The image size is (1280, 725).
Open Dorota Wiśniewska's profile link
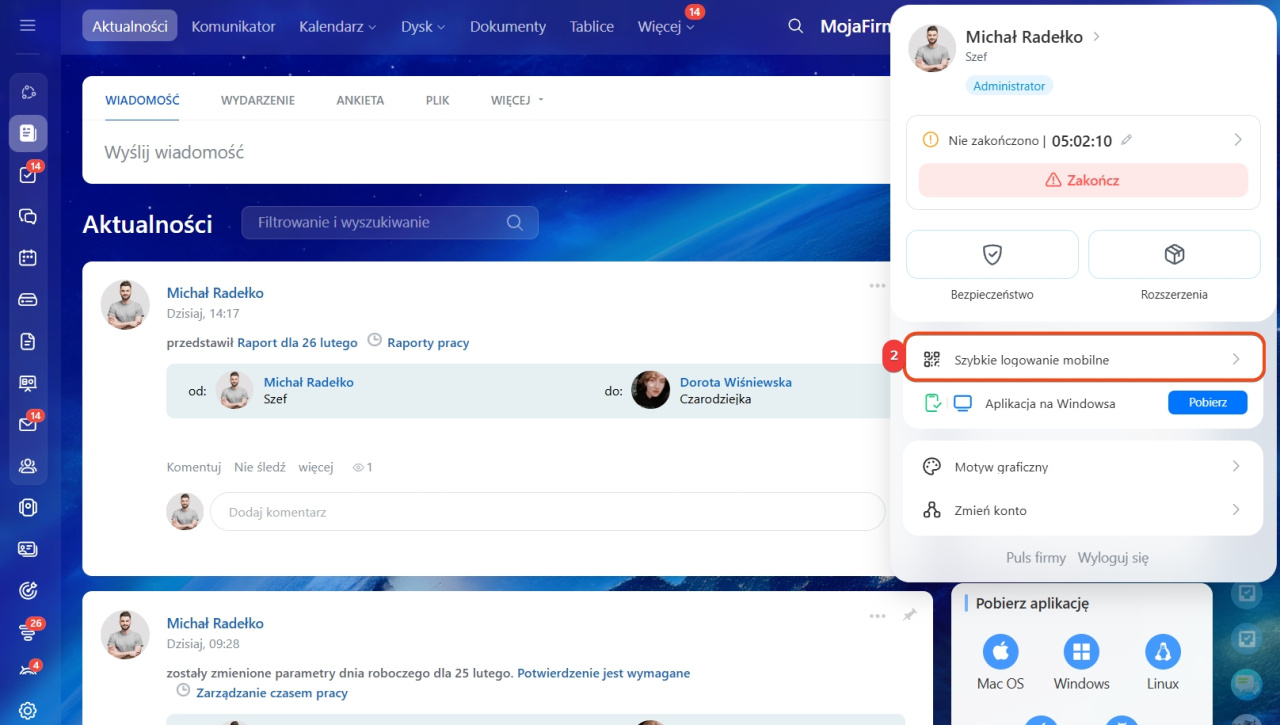pos(736,382)
